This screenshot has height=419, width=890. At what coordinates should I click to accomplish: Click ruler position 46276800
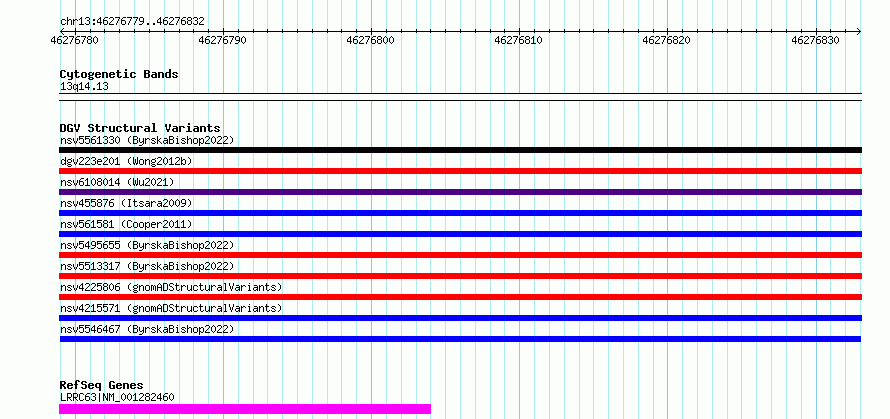coord(371,40)
